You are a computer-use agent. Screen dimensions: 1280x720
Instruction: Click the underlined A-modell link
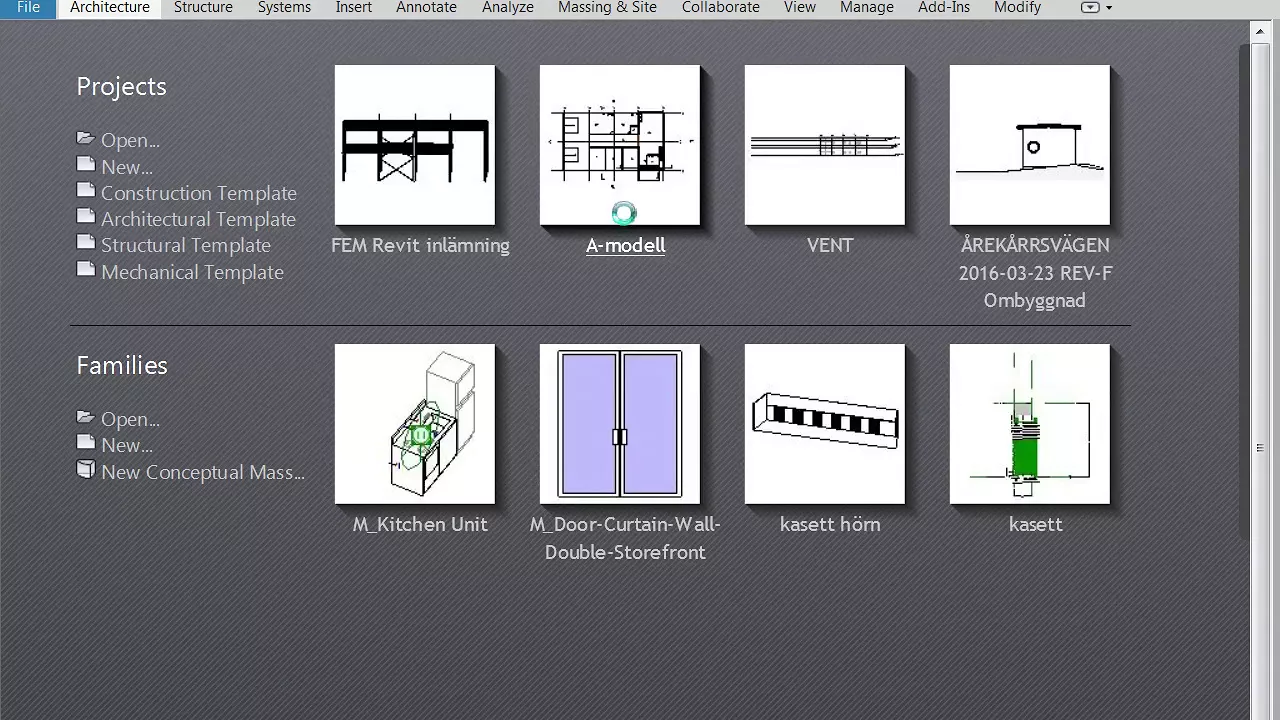[625, 245]
